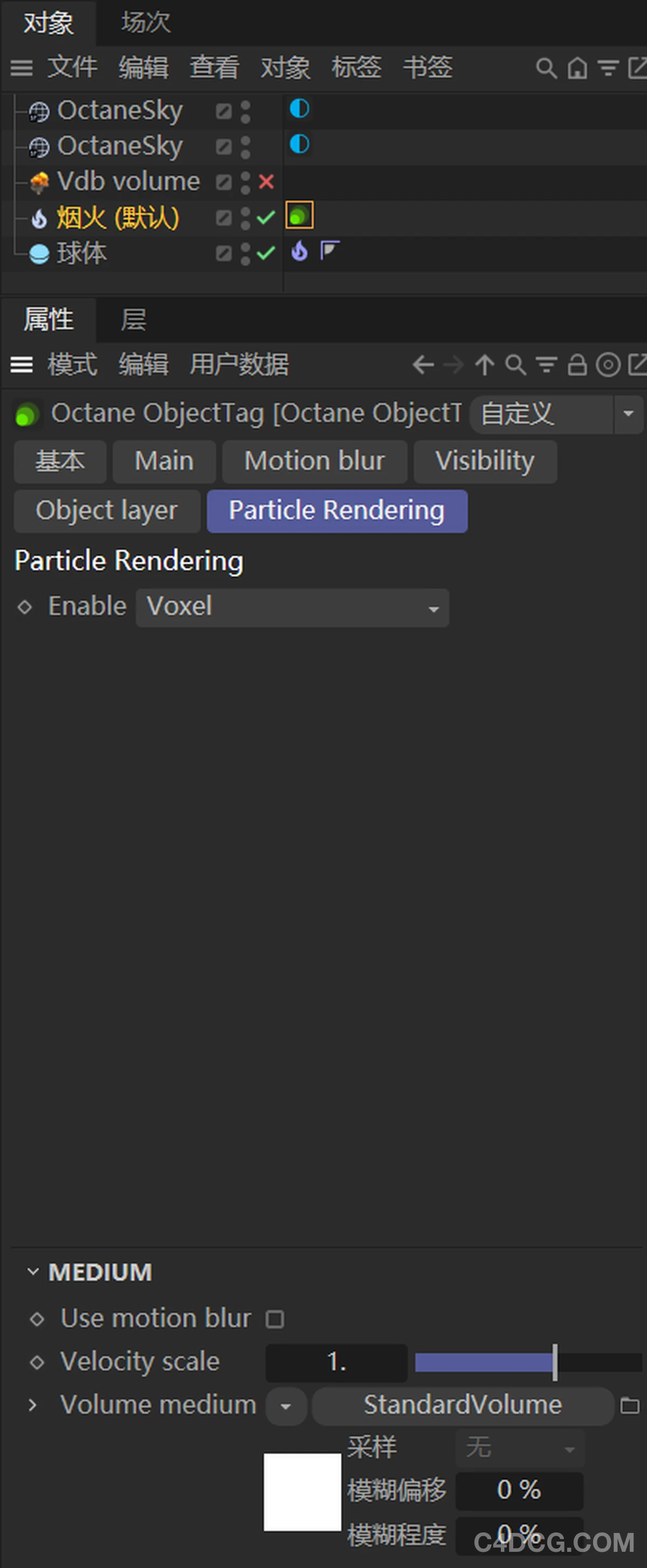The height and width of the screenshot is (1568, 647).
Task: Open the Volume medium dropdown arrow
Action: [285, 1406]
